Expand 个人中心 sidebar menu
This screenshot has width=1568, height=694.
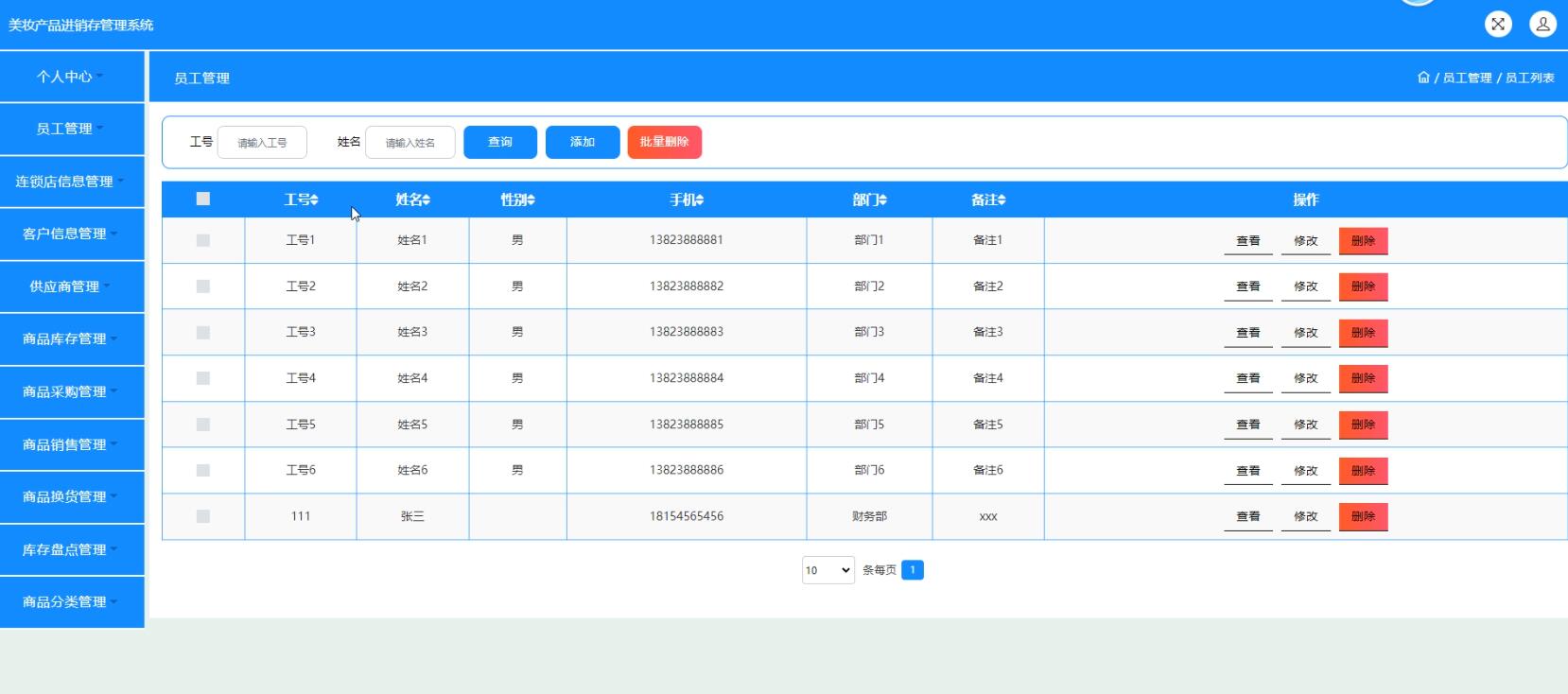72,77
